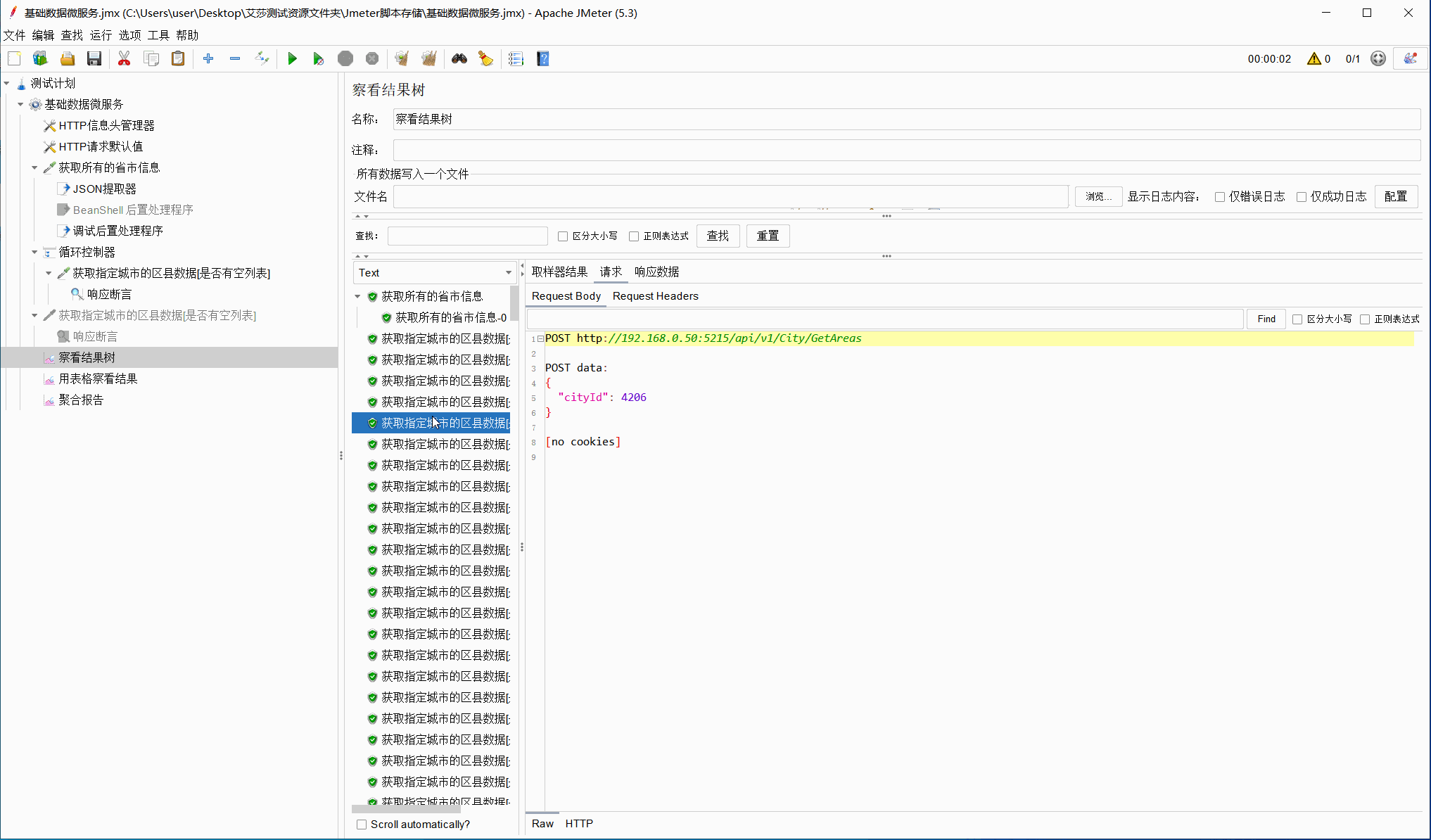Click the Function helper dialog icon
The height and width of the screenshot is (840, 1431).
[516, 59]
